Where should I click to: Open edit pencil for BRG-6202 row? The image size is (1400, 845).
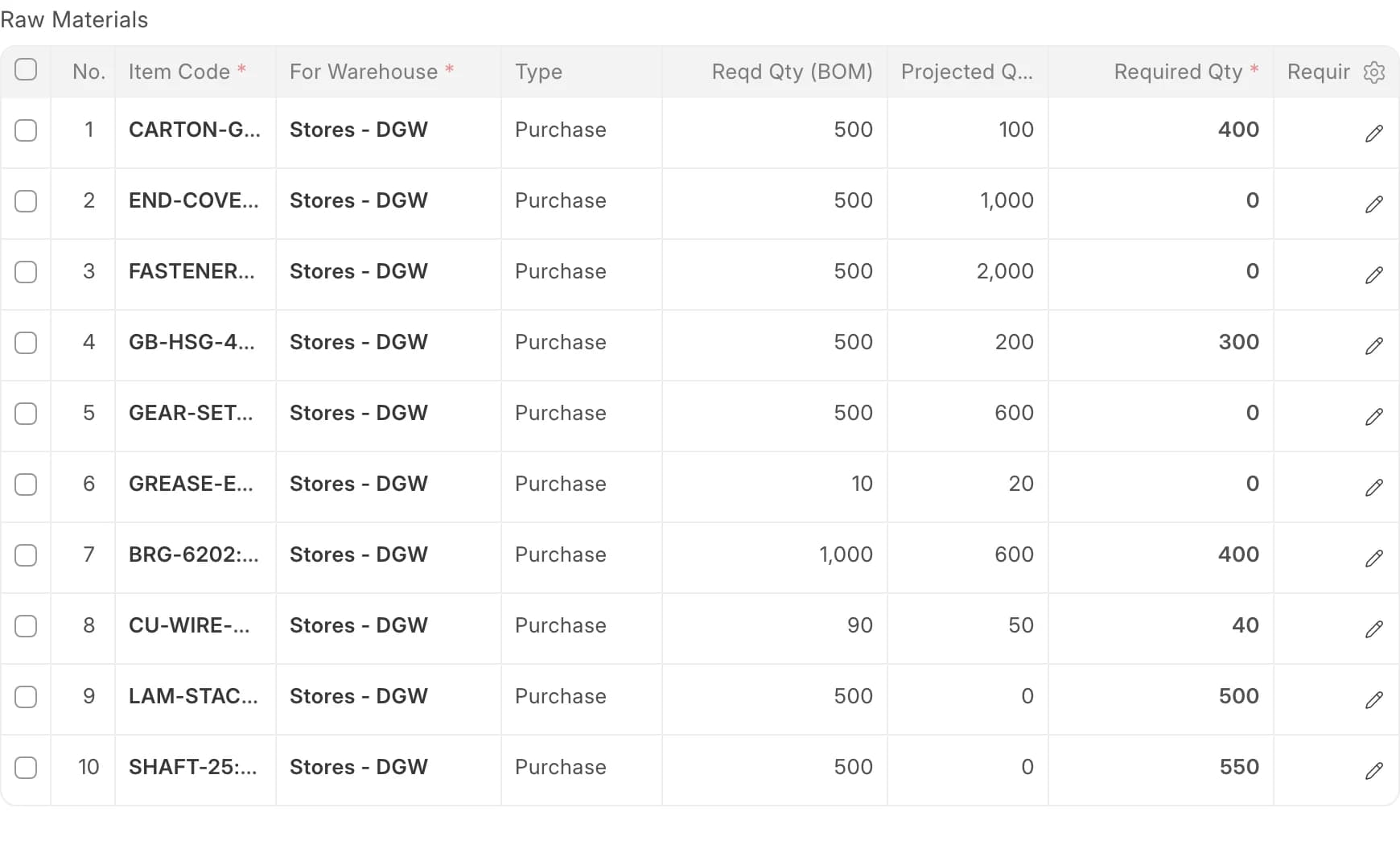pos(1374,559)
